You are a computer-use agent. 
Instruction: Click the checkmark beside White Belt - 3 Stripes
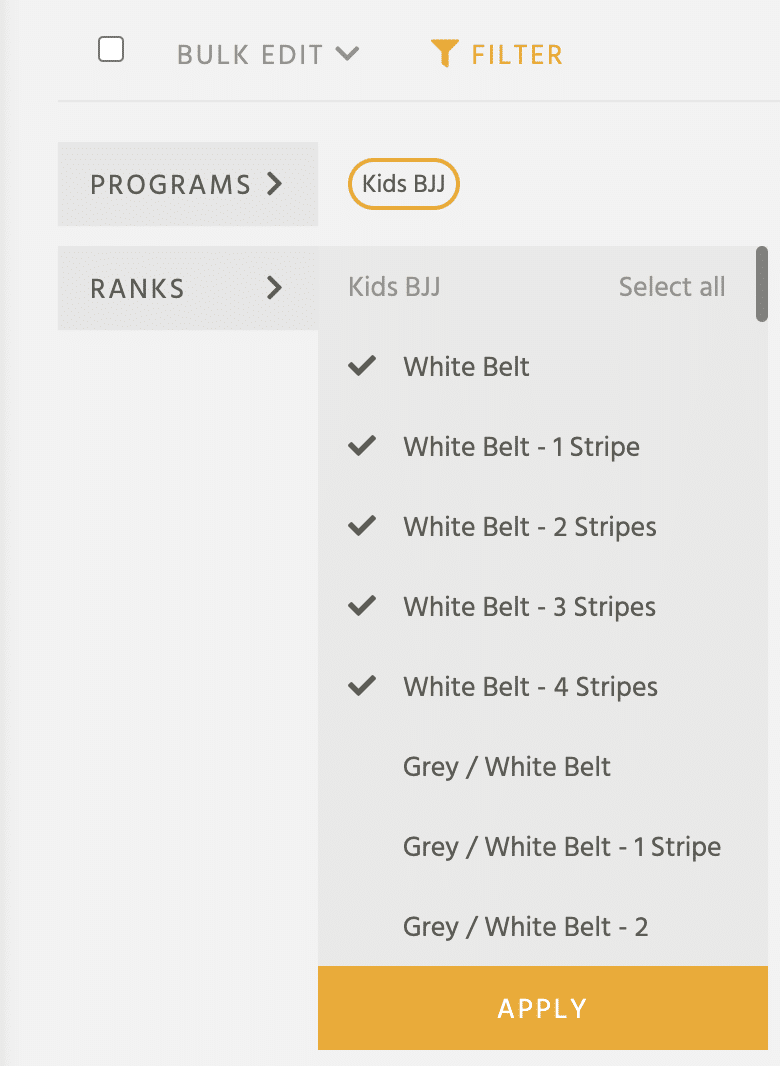[362, 606]
